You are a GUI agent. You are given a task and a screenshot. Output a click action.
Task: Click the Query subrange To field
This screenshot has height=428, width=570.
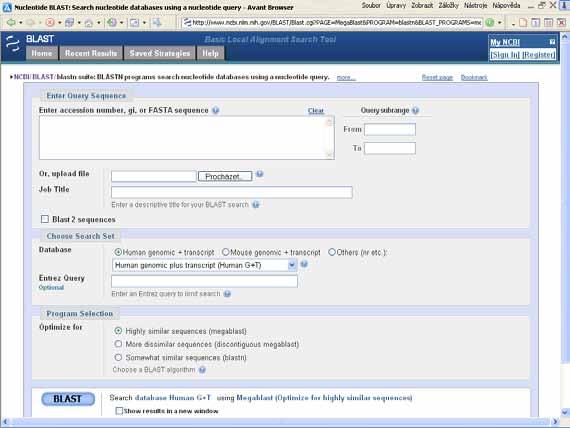pyautogui.click(x=390, y=148)
